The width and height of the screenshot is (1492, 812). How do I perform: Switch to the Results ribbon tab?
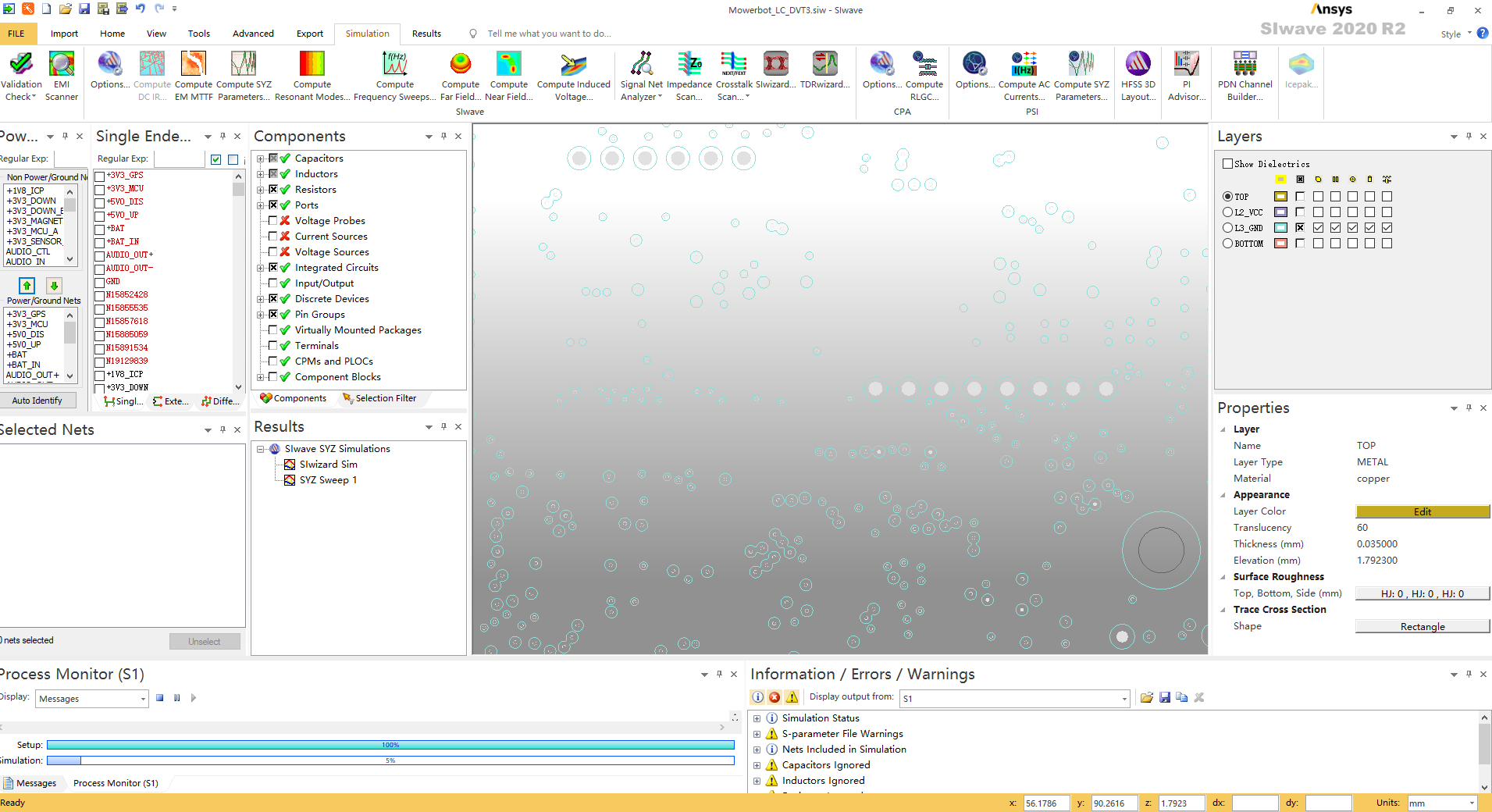426,34
